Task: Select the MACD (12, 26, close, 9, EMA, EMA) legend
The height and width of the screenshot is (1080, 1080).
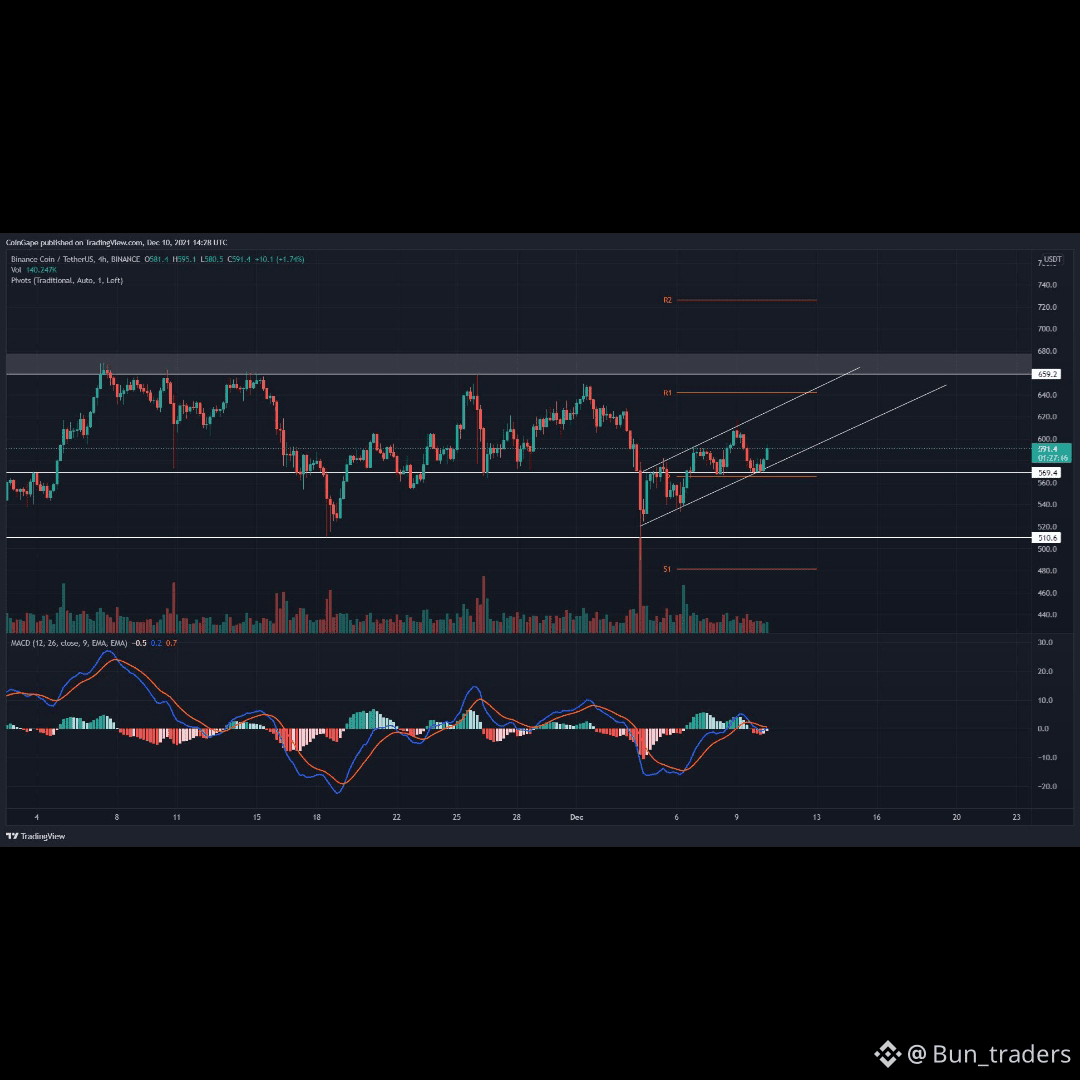Action: tap(69, 643)
